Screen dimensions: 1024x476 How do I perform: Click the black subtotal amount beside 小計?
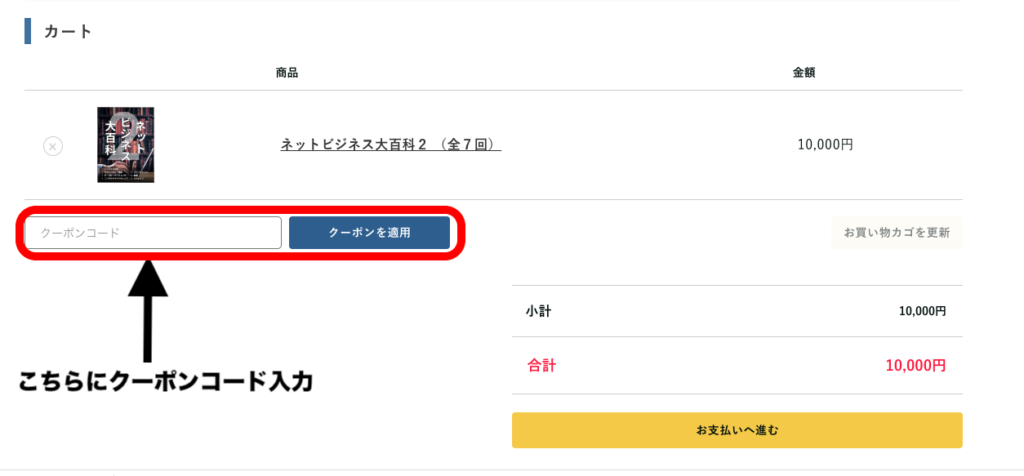pos(922,312)
